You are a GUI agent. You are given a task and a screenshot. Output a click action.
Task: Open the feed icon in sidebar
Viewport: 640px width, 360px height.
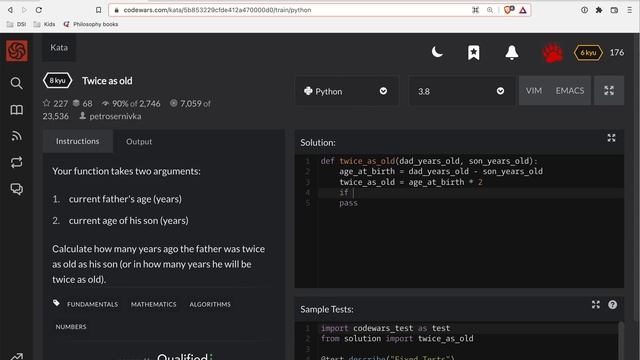tap(16, 136)
